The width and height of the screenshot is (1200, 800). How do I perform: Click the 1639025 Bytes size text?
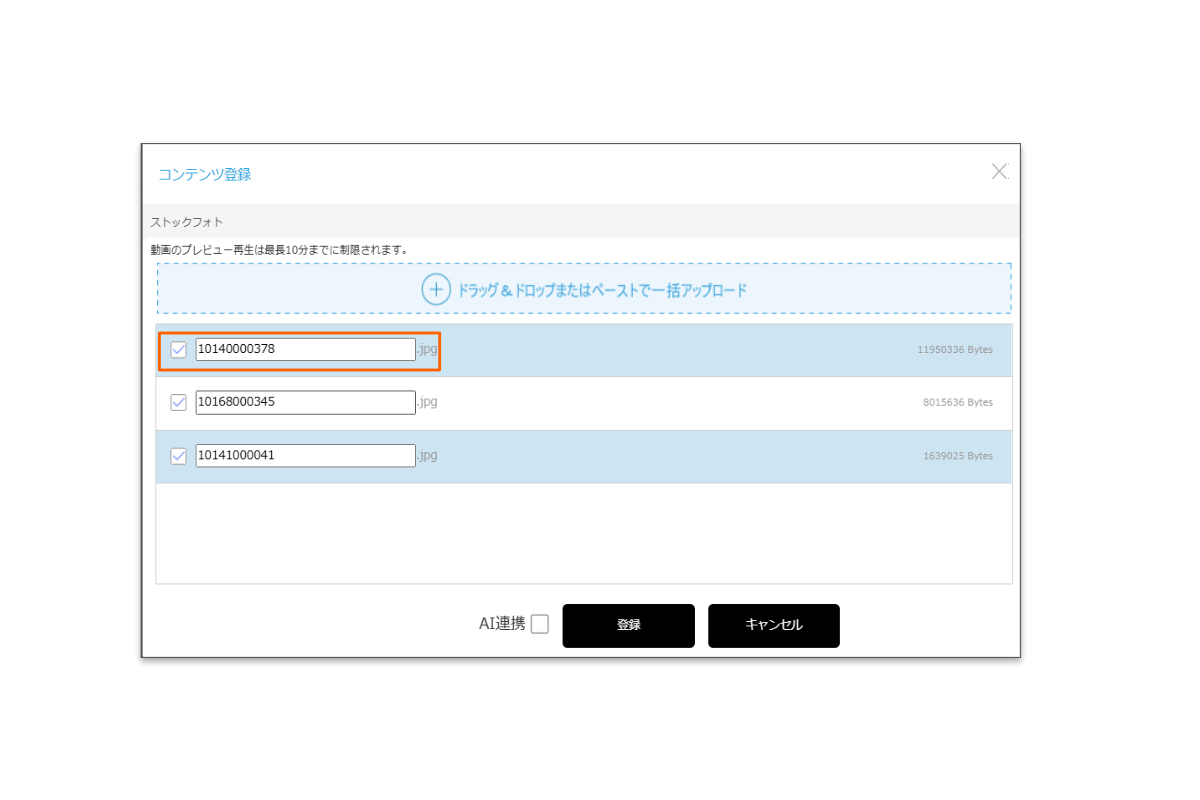coord(957,456)
